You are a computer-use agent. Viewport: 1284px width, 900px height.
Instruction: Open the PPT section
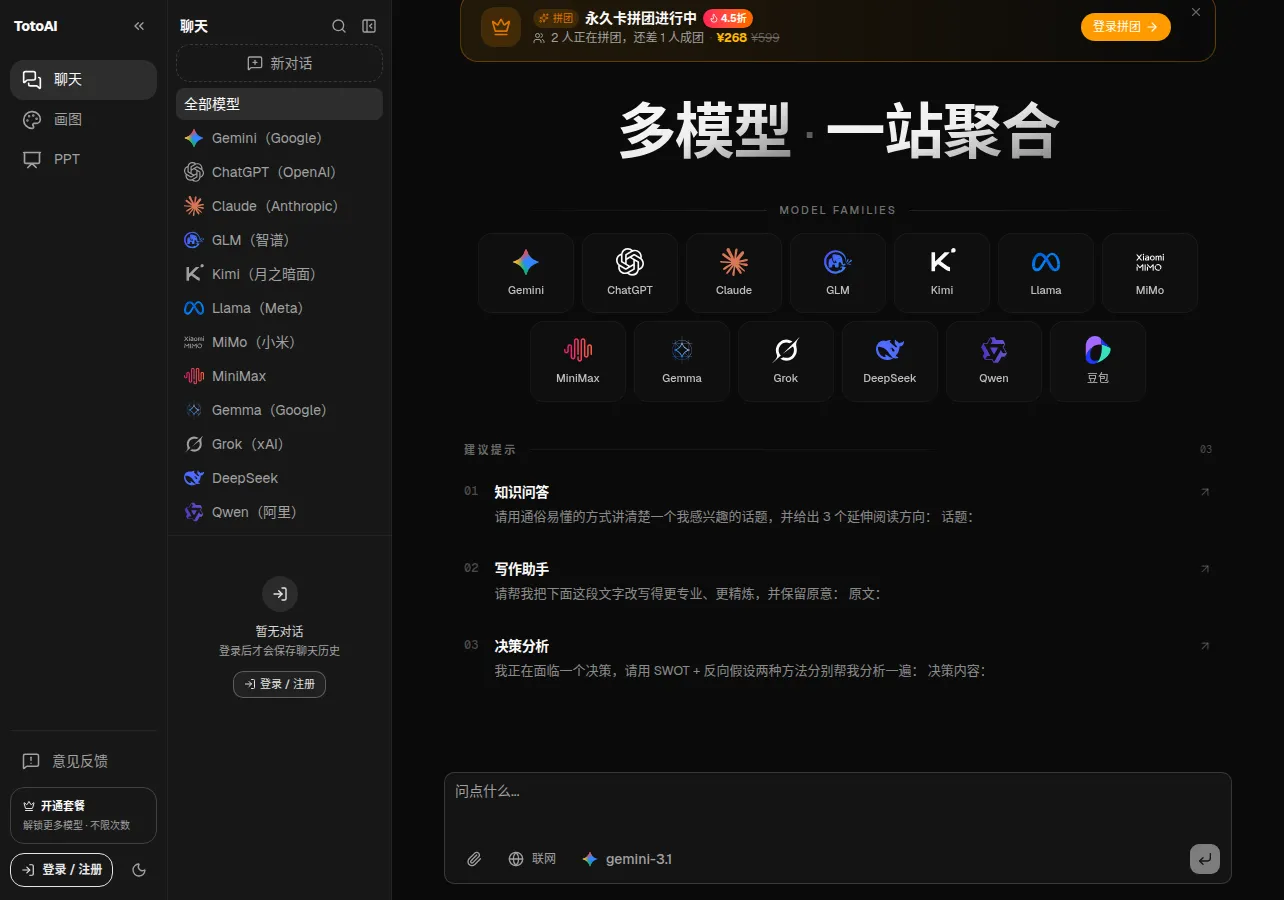(x=83, y=160)
